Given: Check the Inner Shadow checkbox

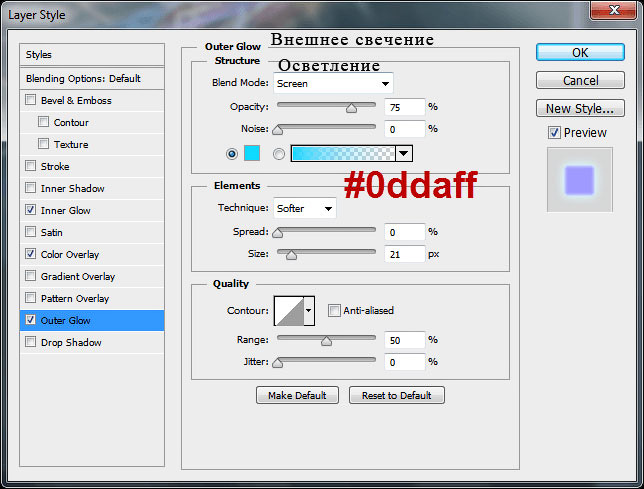Looking at the screenshot, I should [x=30, y=188].
